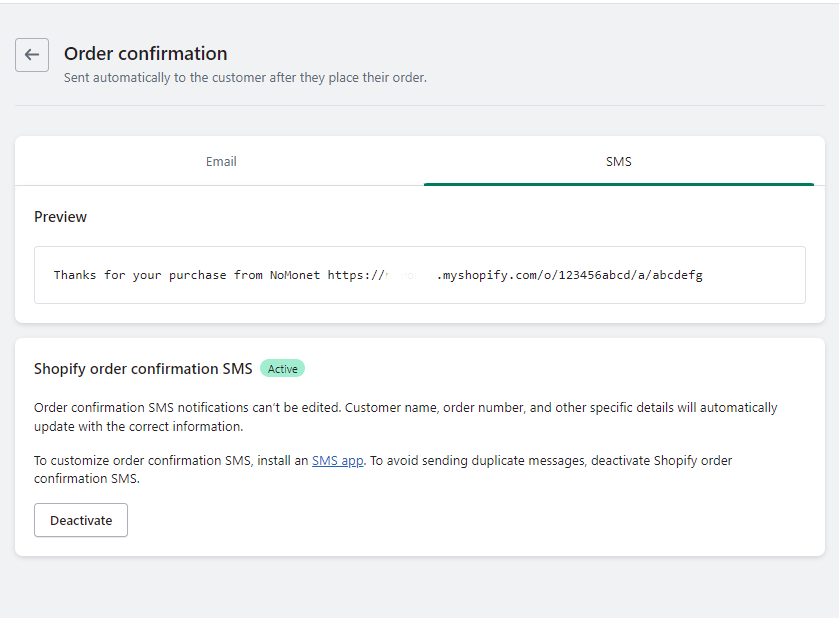Viewport: 839px width, 618px height.
Task: Click the Active status badge
Action: click(282, 369)
